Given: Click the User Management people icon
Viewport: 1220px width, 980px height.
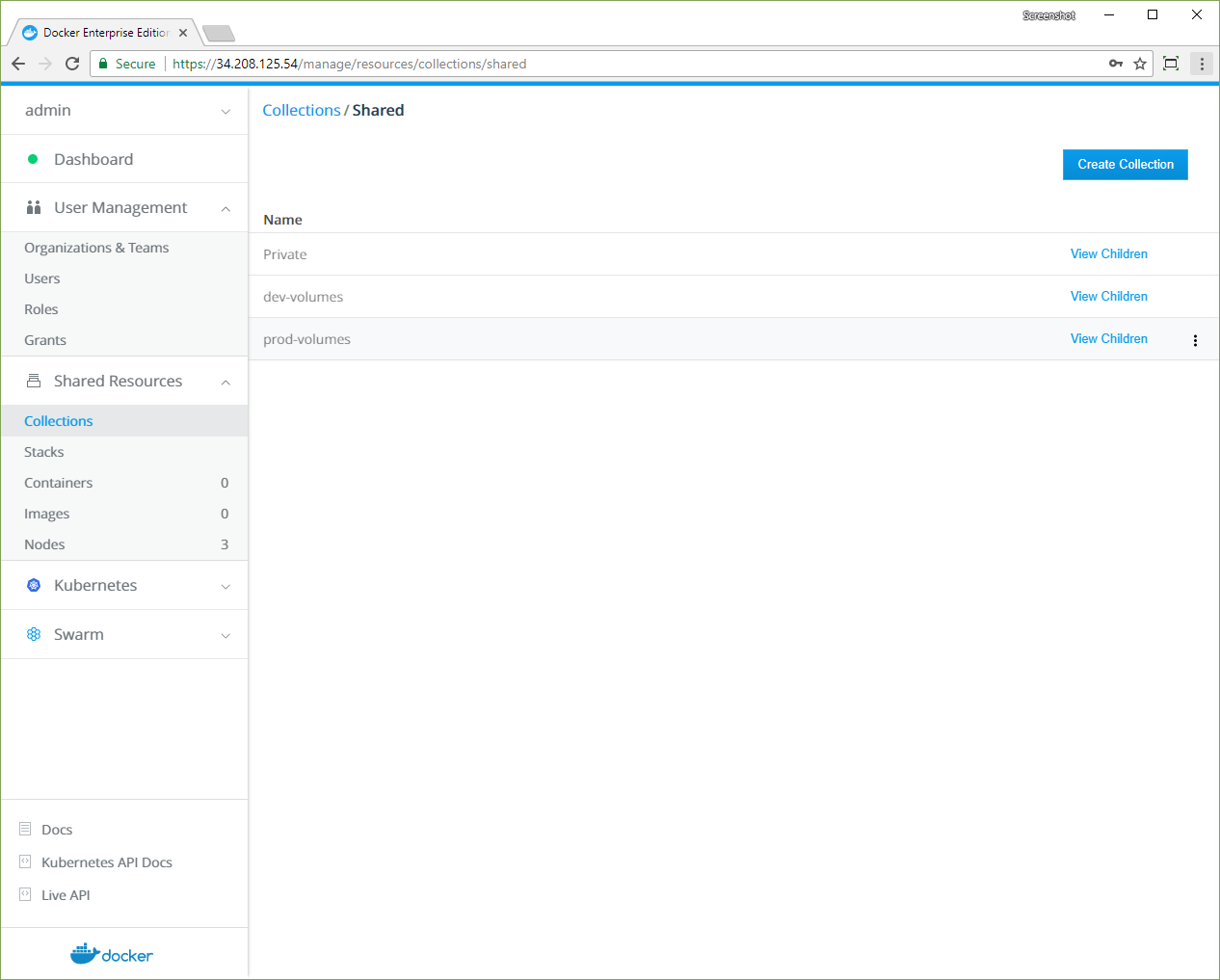Looking at the screenshot, I should coord(34,207).
